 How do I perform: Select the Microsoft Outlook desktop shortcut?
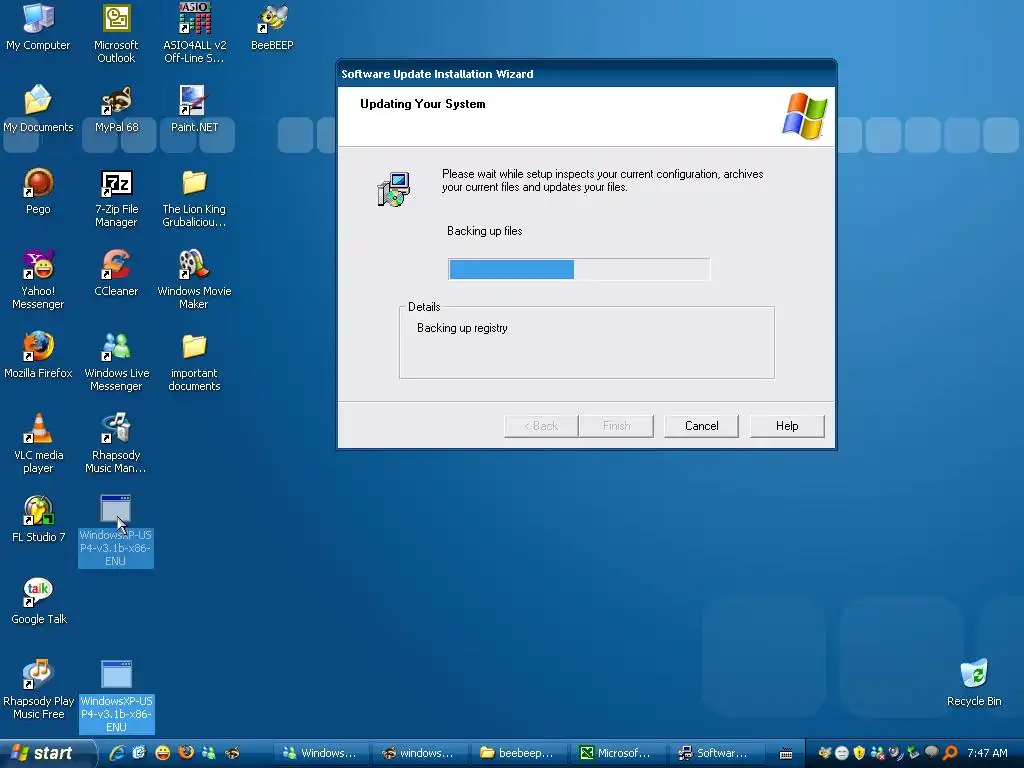click(x=116, y=33)
